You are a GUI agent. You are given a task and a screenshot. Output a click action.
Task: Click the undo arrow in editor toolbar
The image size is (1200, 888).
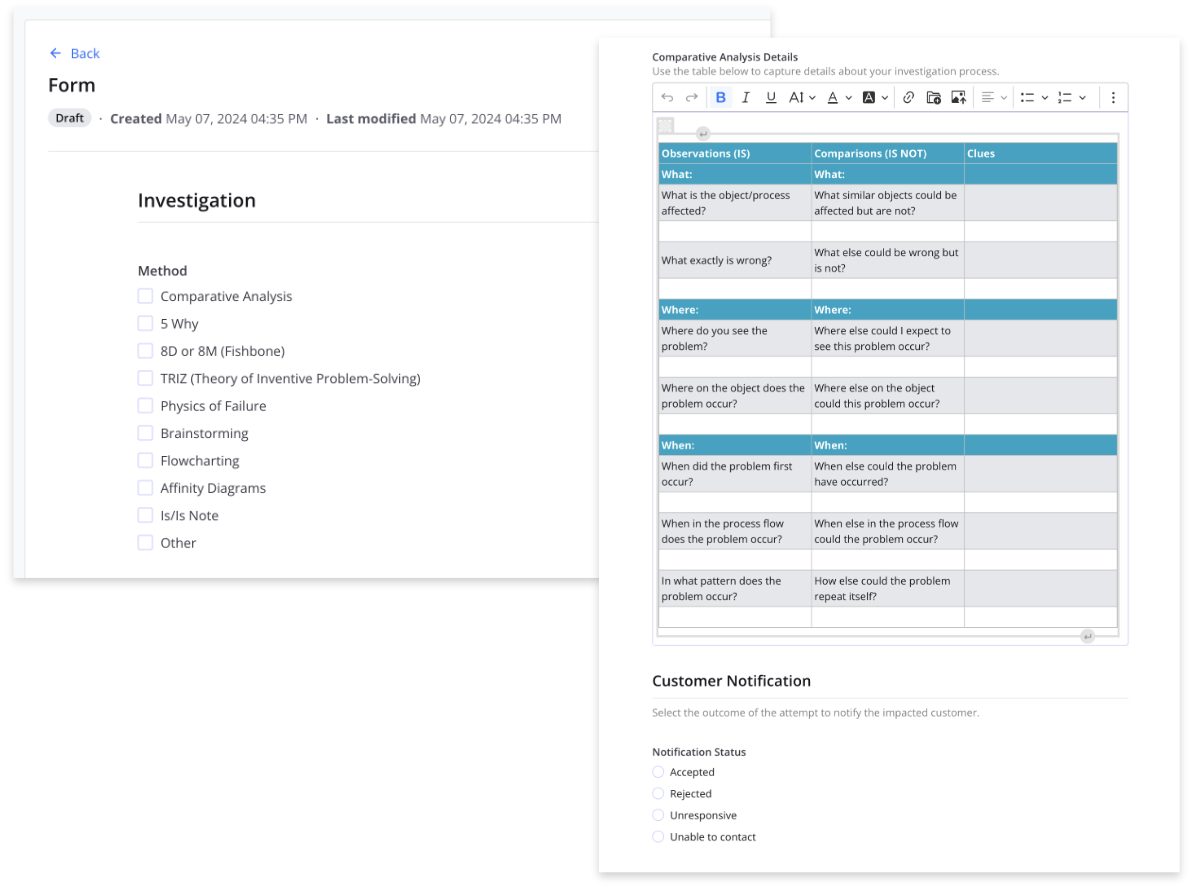tap(667, 97)
